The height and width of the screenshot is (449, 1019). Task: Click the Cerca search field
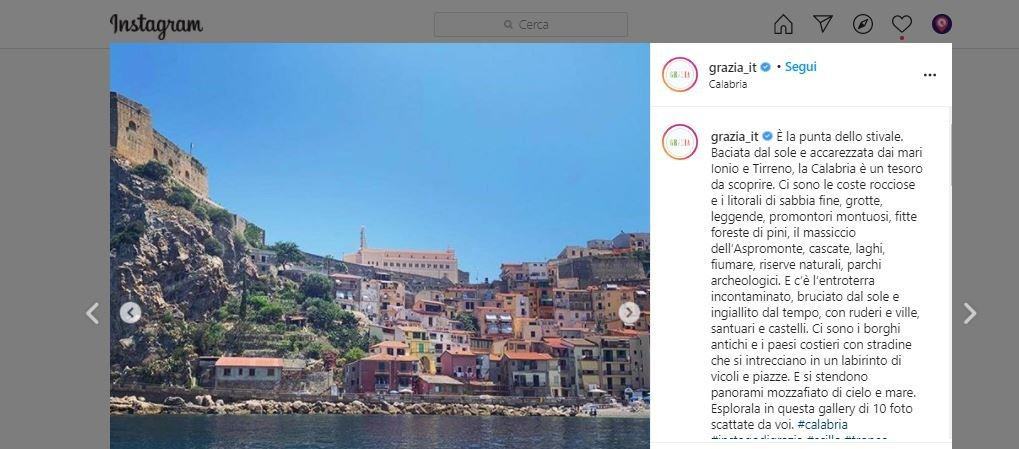pos(530,25)
